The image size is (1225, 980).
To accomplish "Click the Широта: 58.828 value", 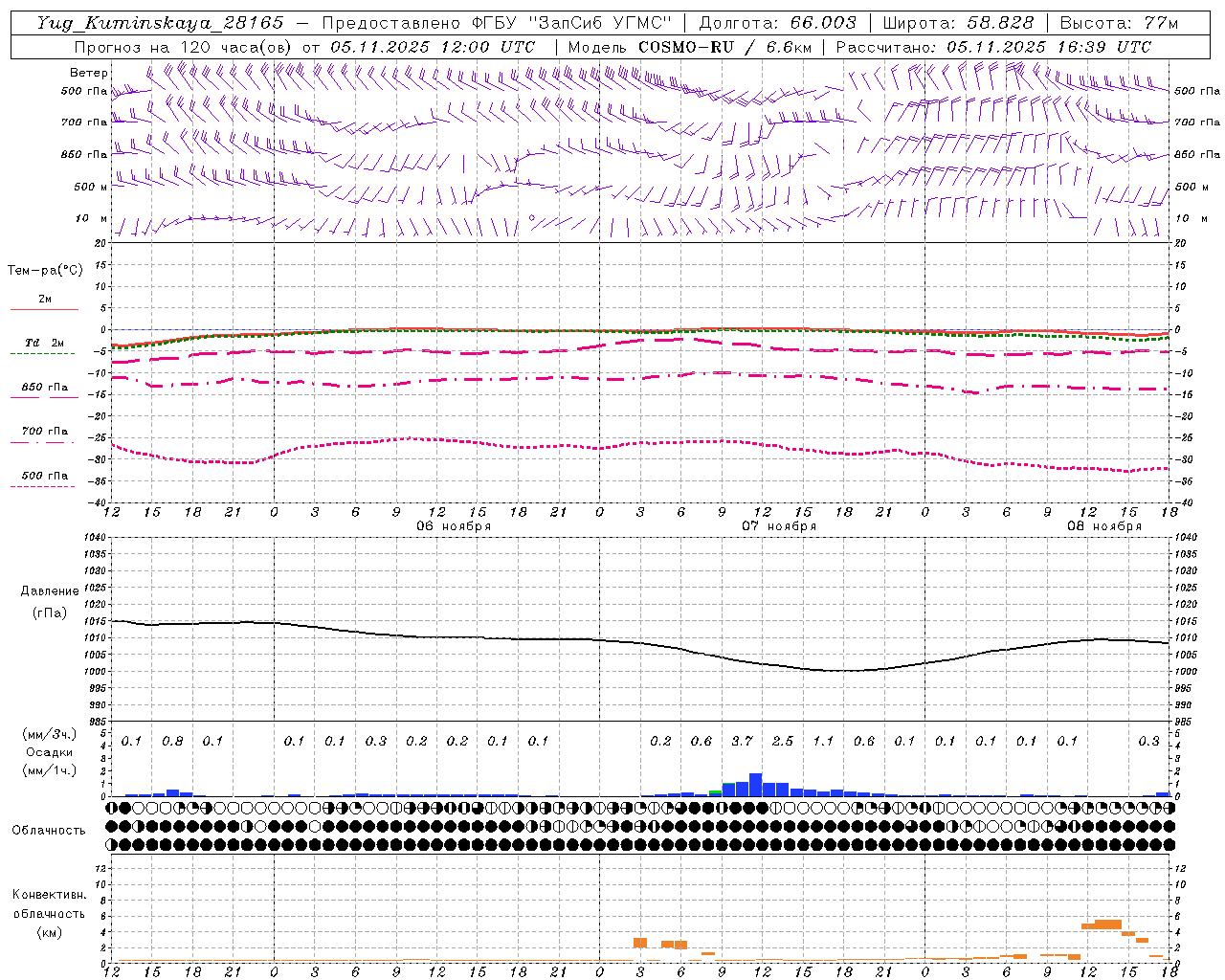I will tap(958, 23).
